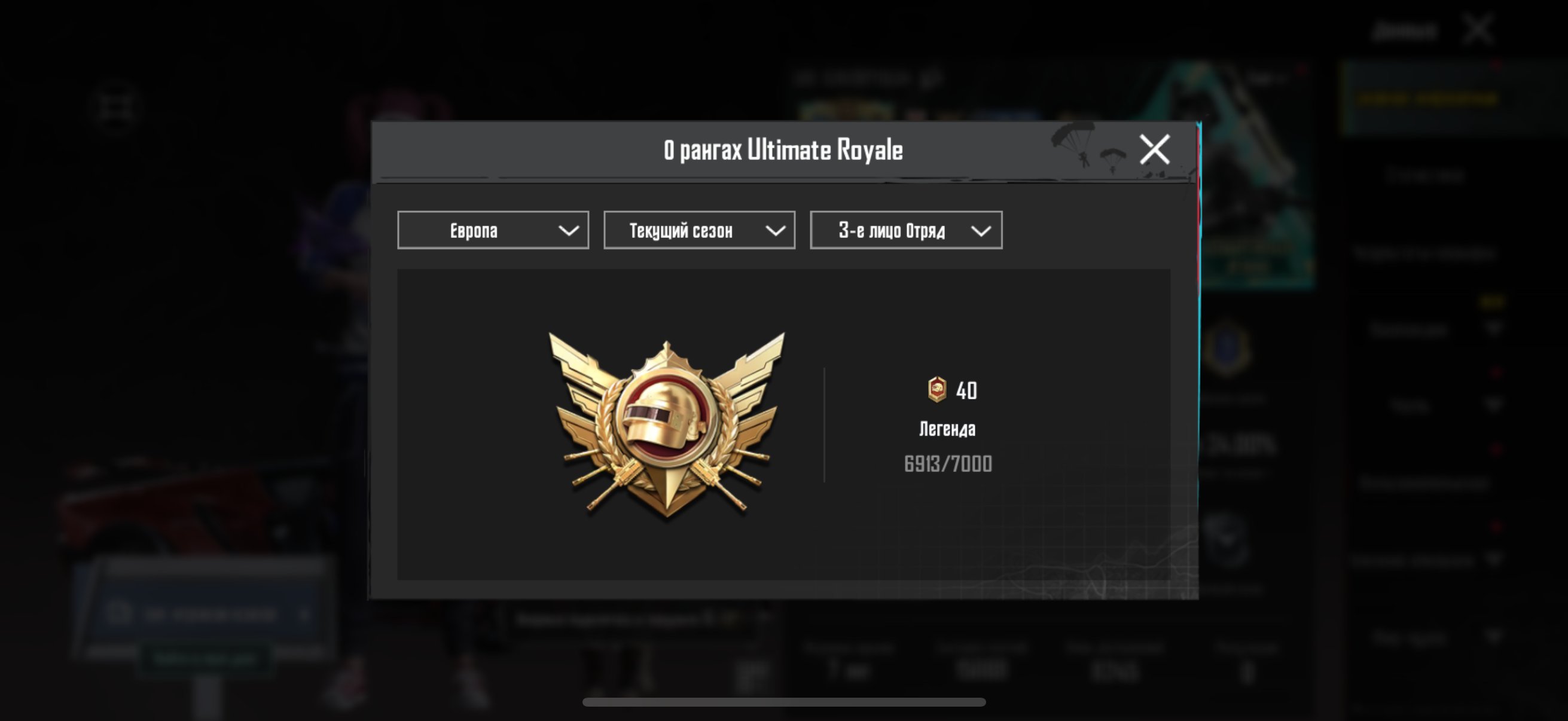Tap the dimmed blue button beneath the car
Screen dimensions: 1568x721
(207, 615)
